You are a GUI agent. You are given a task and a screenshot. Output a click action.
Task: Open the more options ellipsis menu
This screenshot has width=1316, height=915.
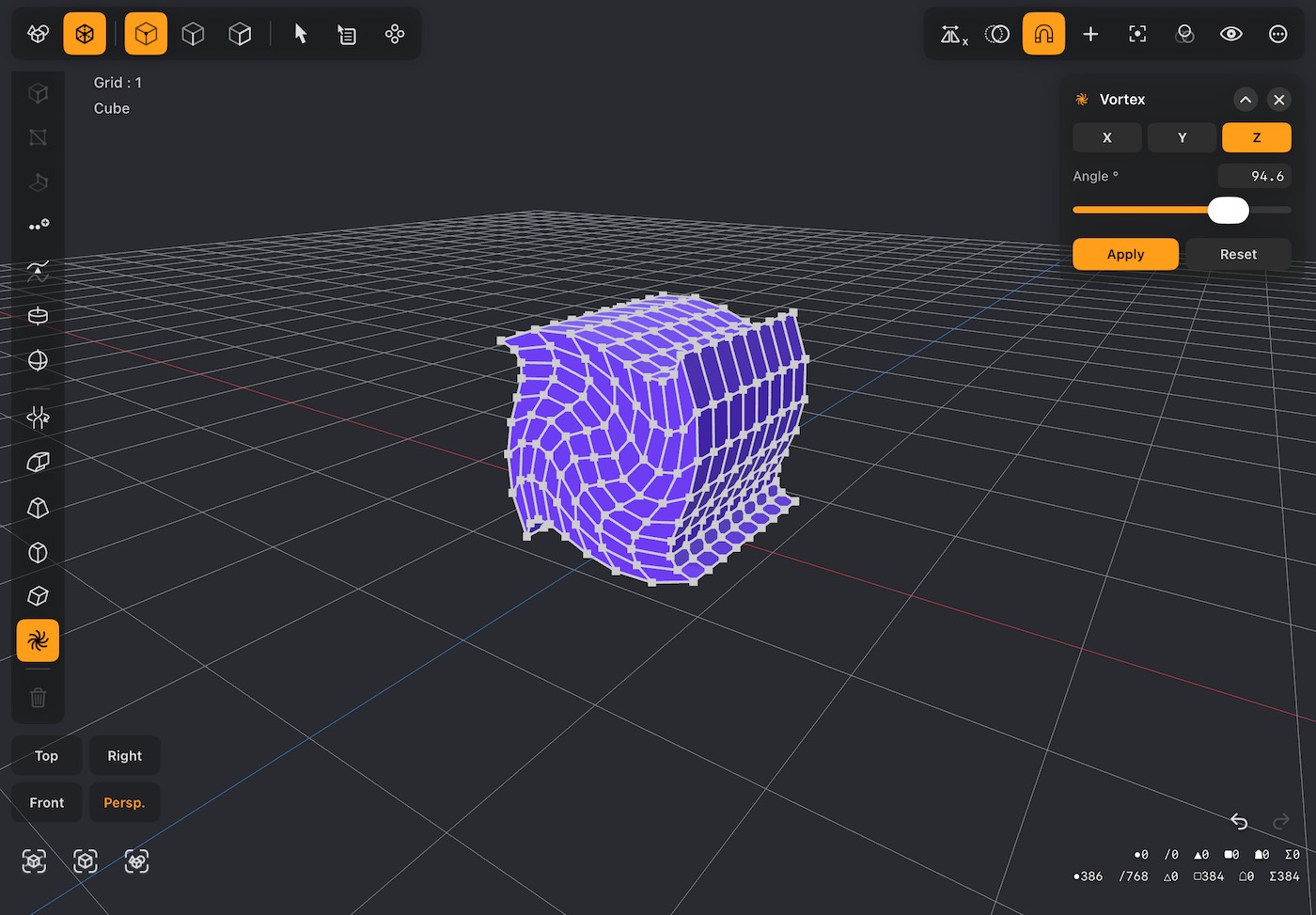click(1278, 34)
